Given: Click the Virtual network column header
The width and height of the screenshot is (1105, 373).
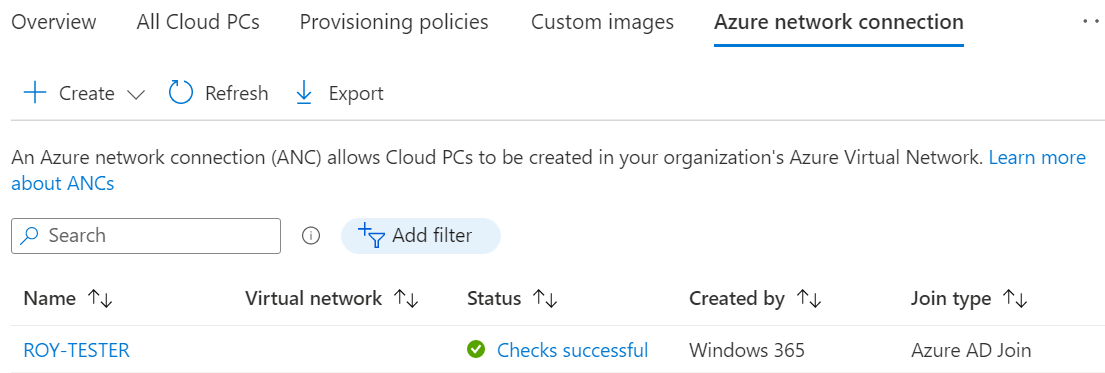Looking at the screenshot, I should [314, 299].
